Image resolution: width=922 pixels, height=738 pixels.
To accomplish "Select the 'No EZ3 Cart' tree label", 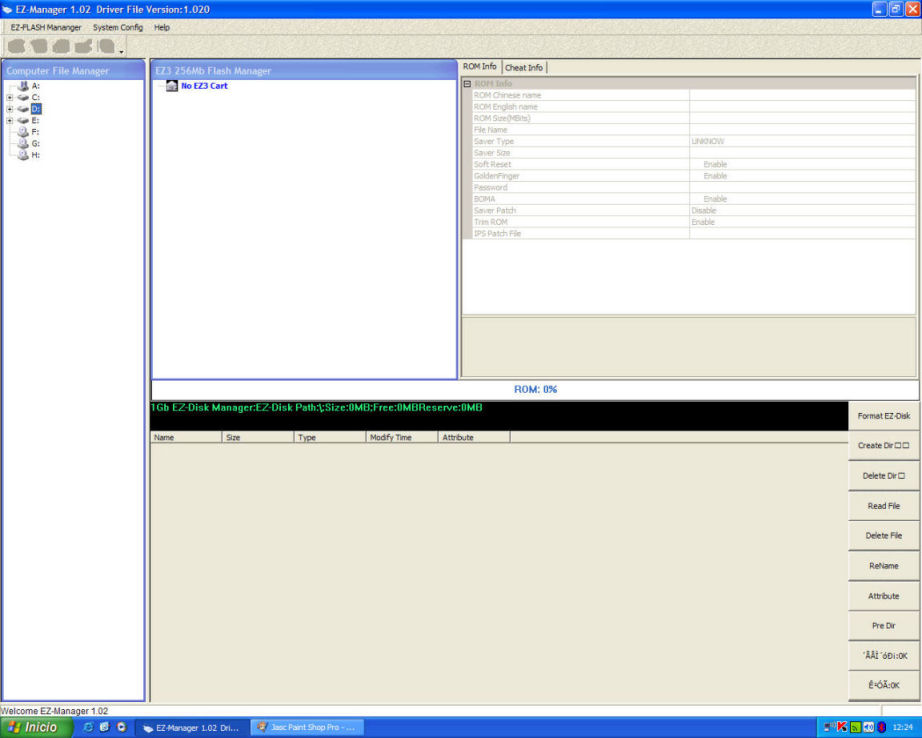I will point(204,86).
